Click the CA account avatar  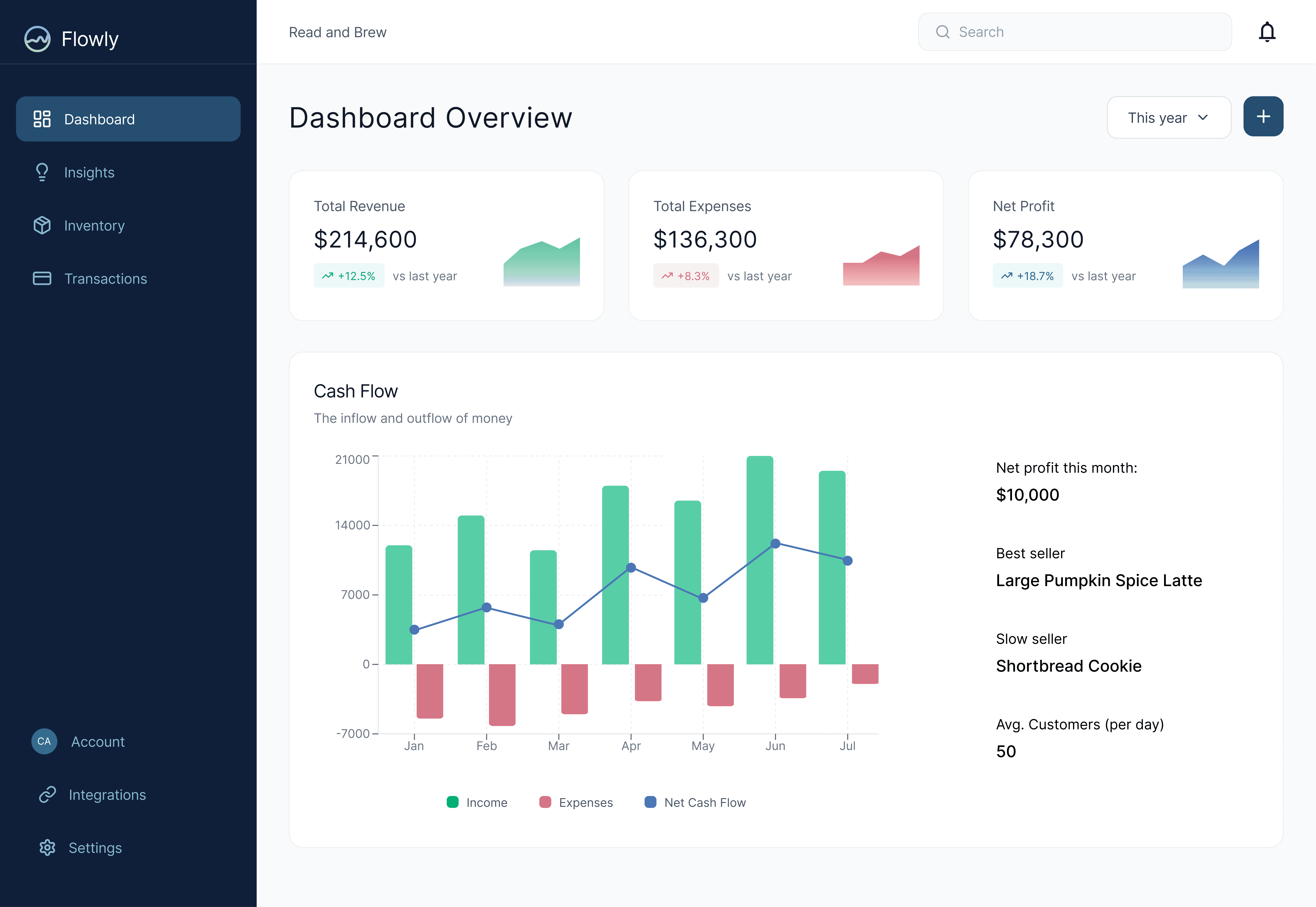pos(44,742)
